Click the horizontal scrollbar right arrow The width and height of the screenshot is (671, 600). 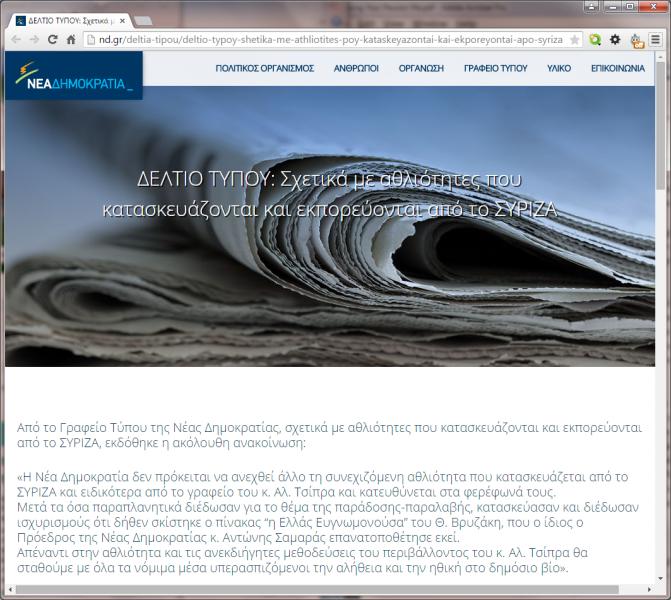pyautogui.click(x=650, y=590)
